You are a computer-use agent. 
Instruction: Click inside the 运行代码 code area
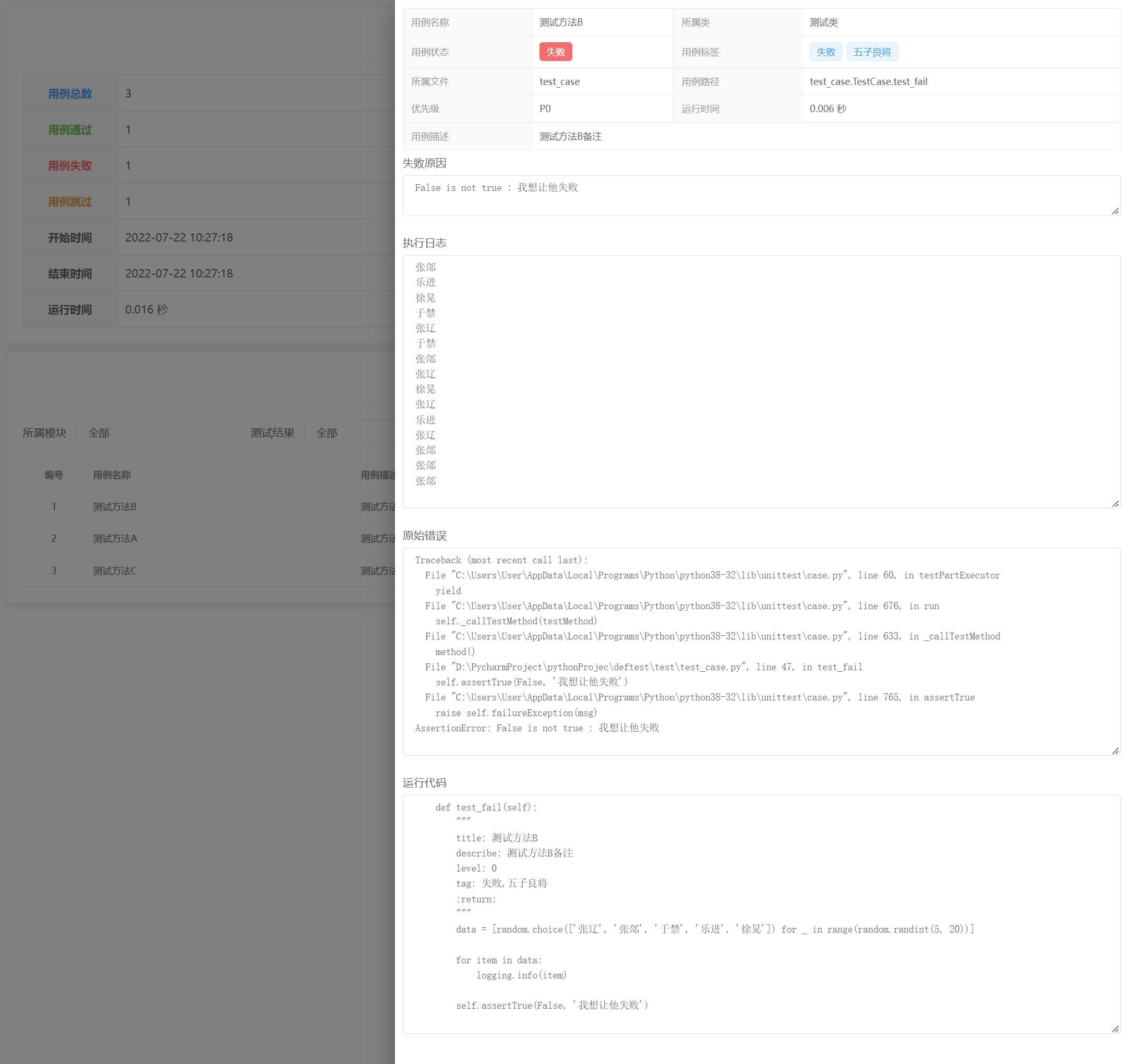point(760,913)
